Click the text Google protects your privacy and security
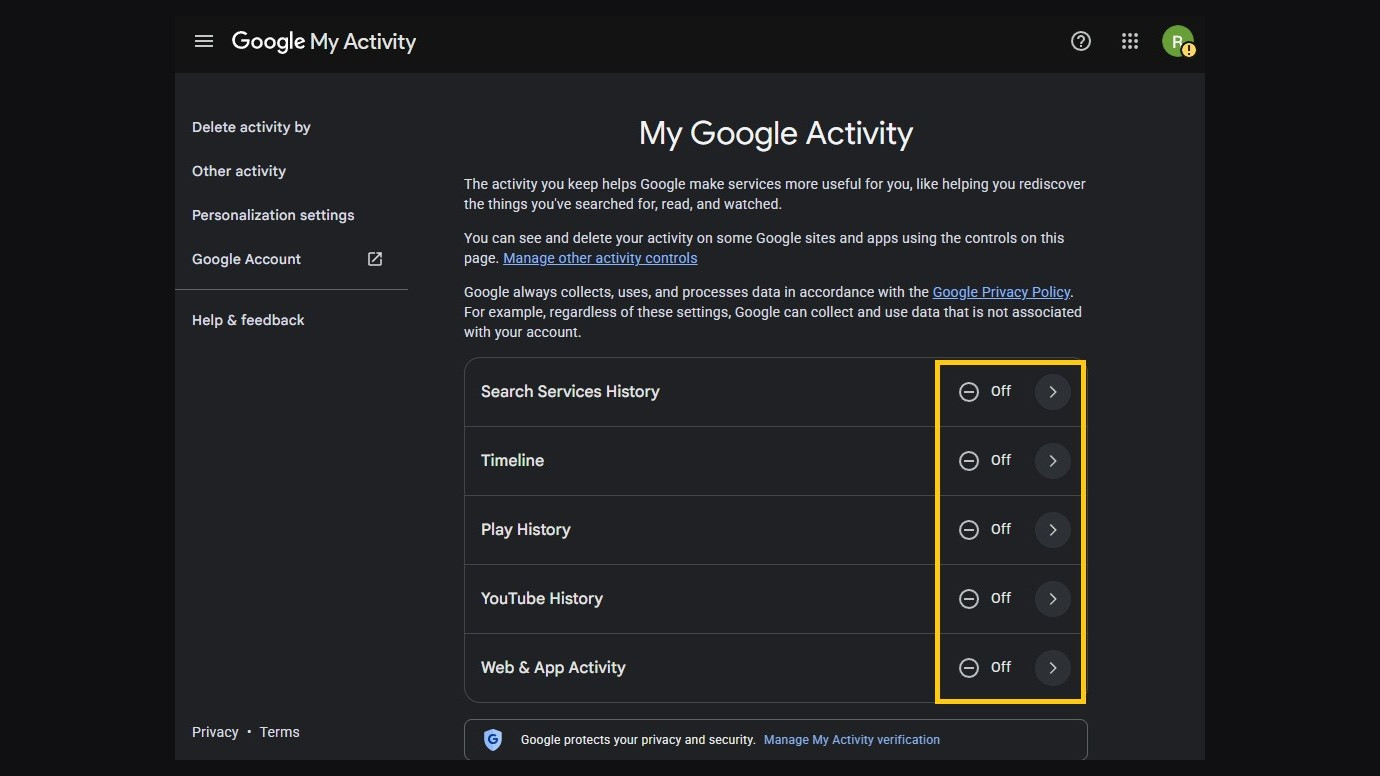Viewport: 1380px width, 776px height. pyautogui.click(x=638, y=740)
